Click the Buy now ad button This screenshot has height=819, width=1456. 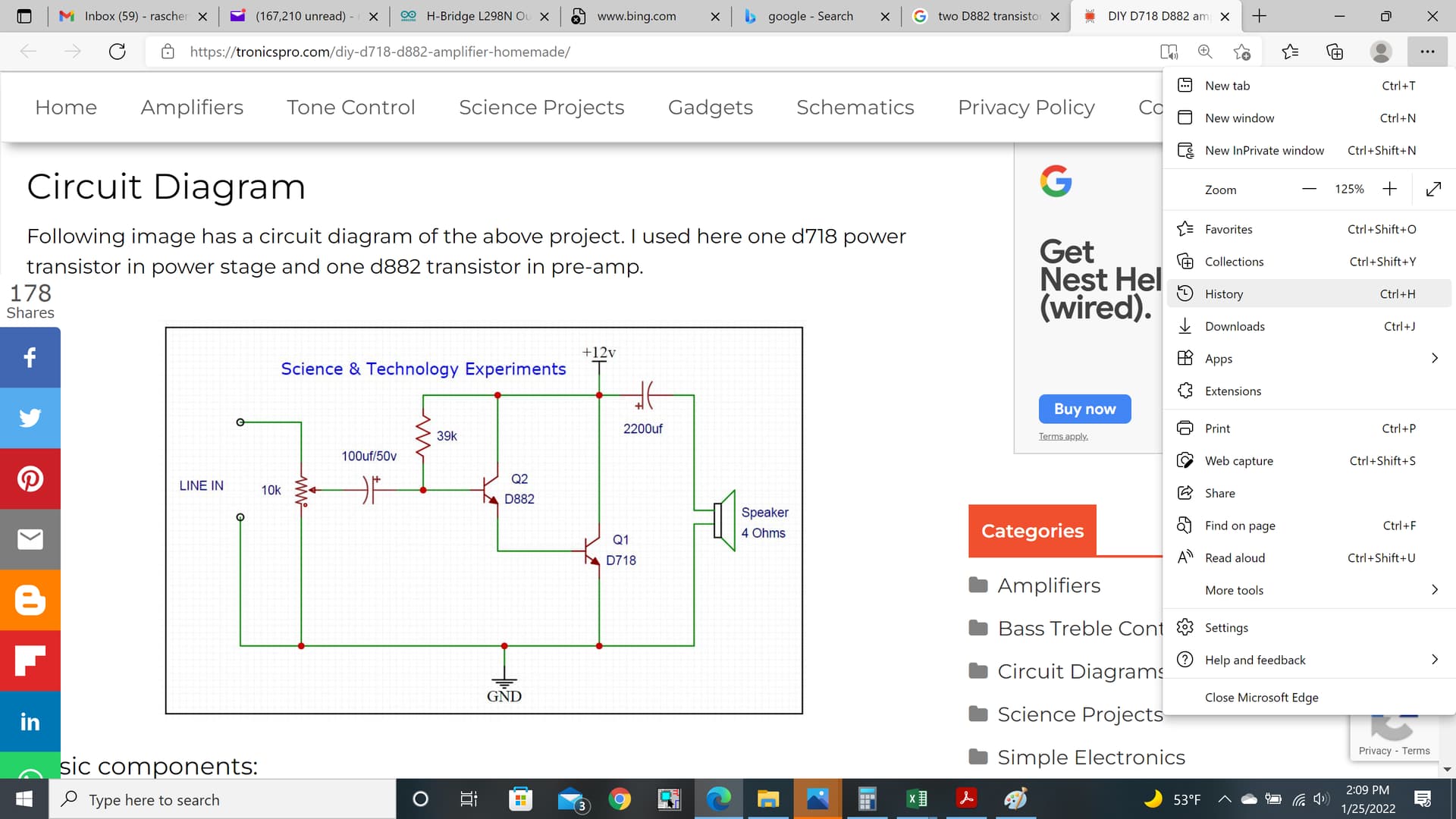point(1084,409)
